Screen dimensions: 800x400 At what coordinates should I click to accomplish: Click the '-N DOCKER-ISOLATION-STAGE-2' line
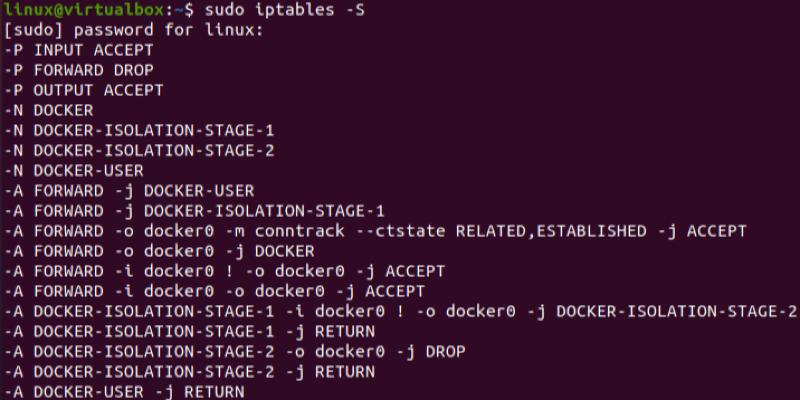[x=139, y=150]
